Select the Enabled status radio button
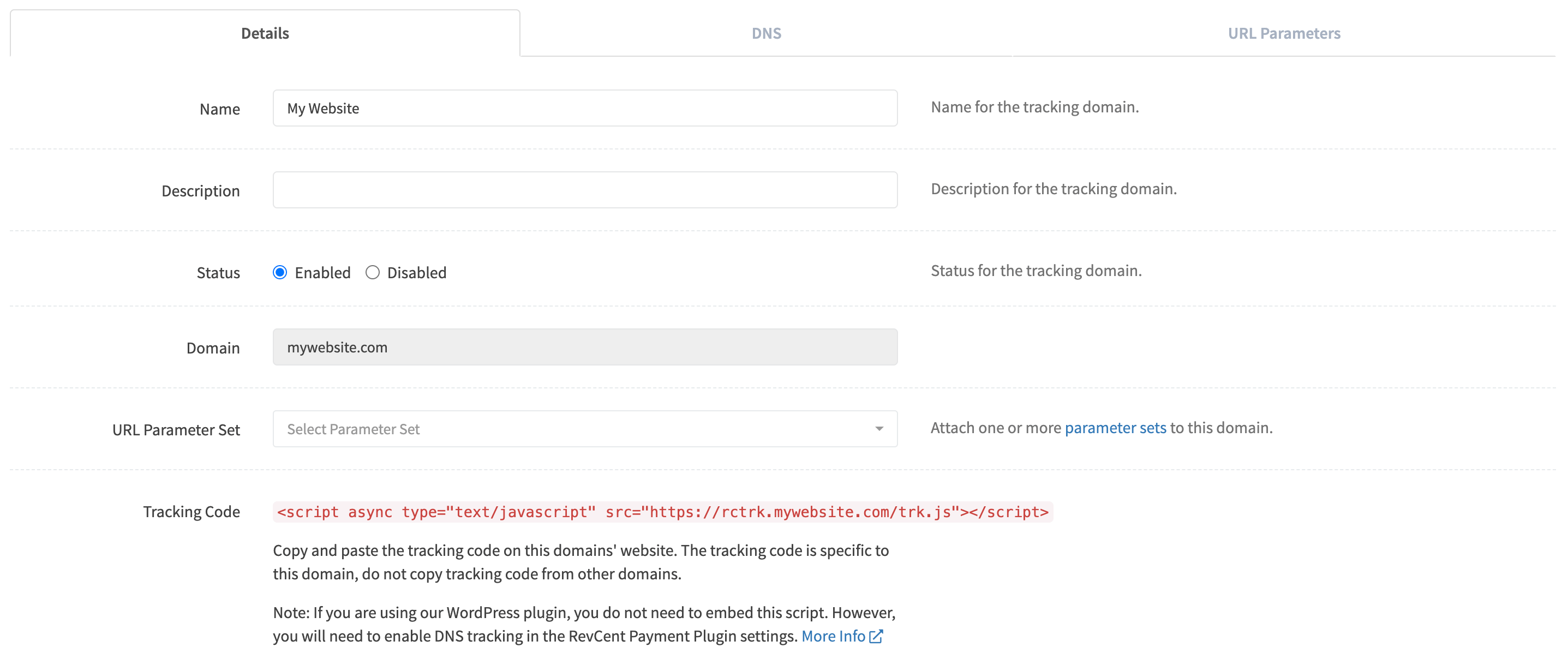The height and width of the screenshot is (671, 1568). (x=280, y=272)
